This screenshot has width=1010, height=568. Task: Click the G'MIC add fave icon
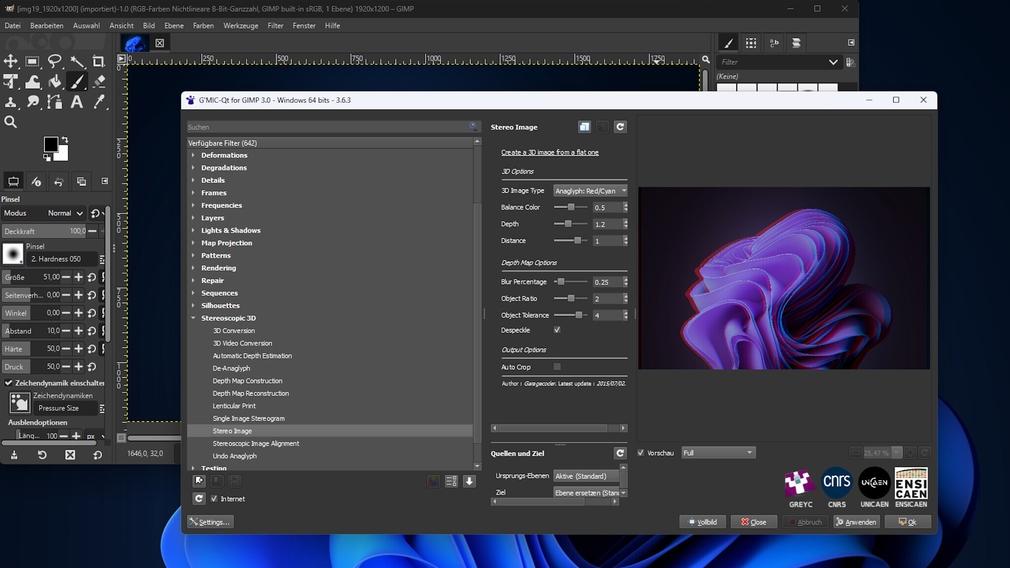pos(199,480)
